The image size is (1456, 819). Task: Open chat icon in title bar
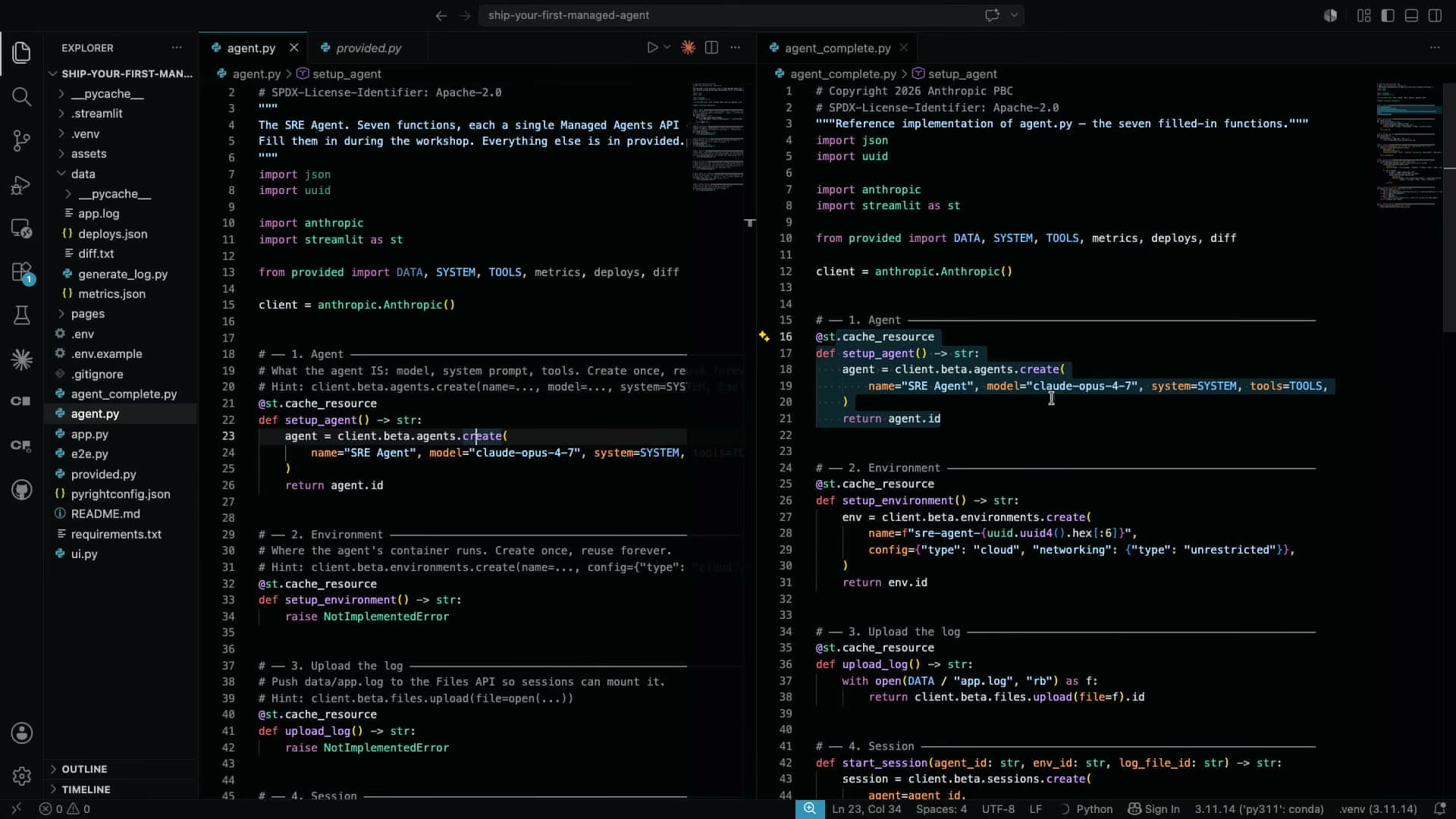tap(992, 15)
